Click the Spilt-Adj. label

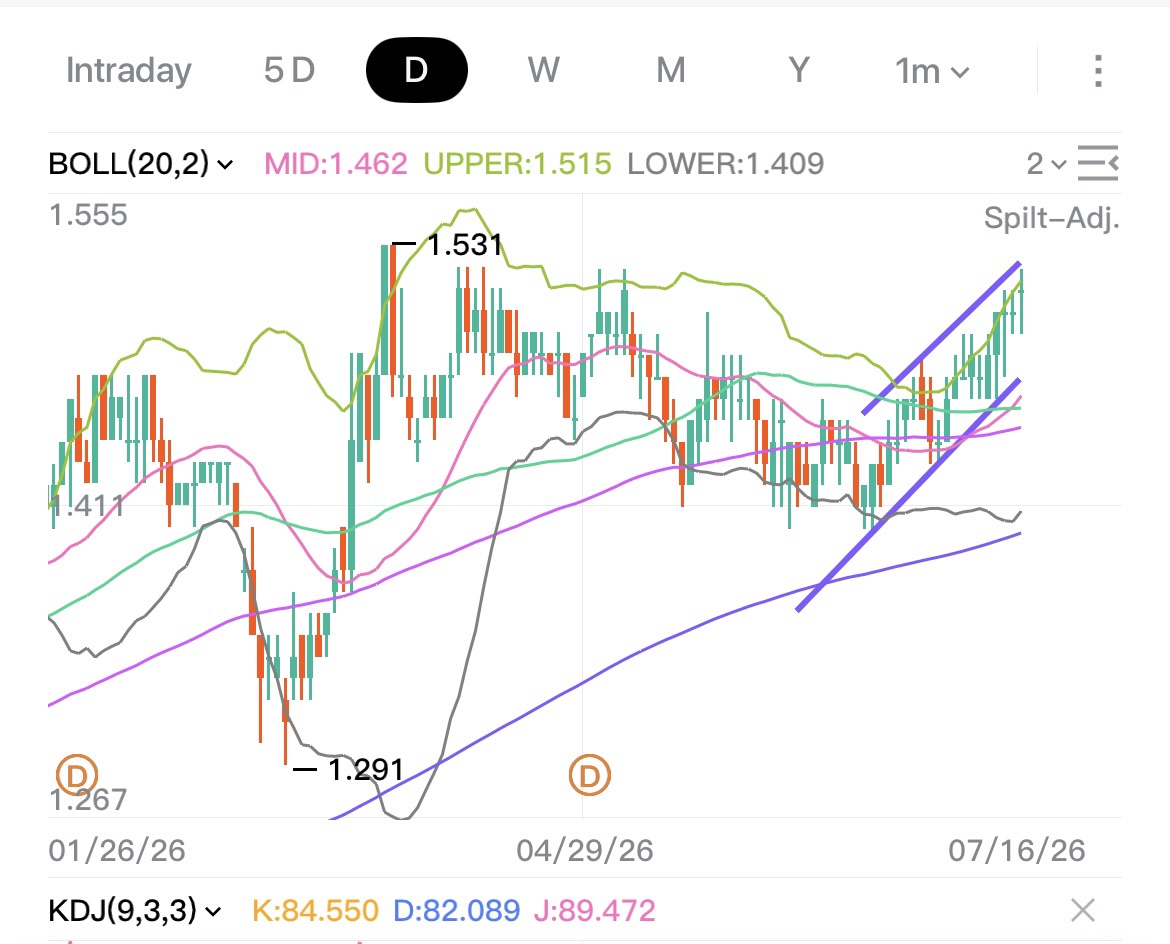1052,218
